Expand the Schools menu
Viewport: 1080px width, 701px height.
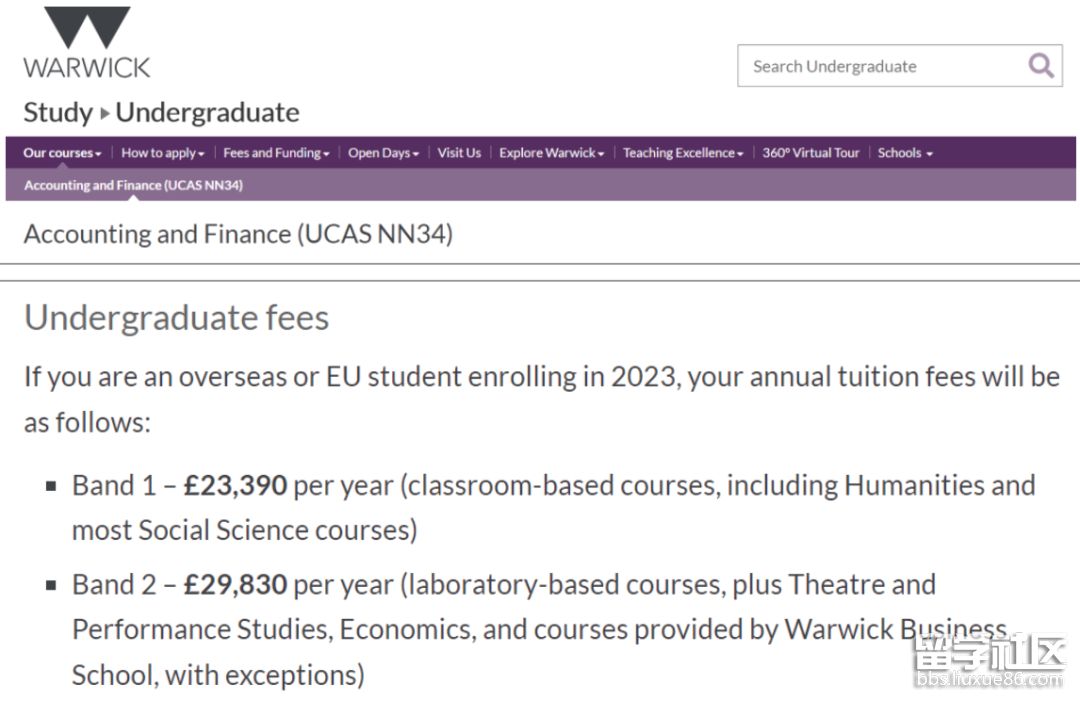click(904, 153)
